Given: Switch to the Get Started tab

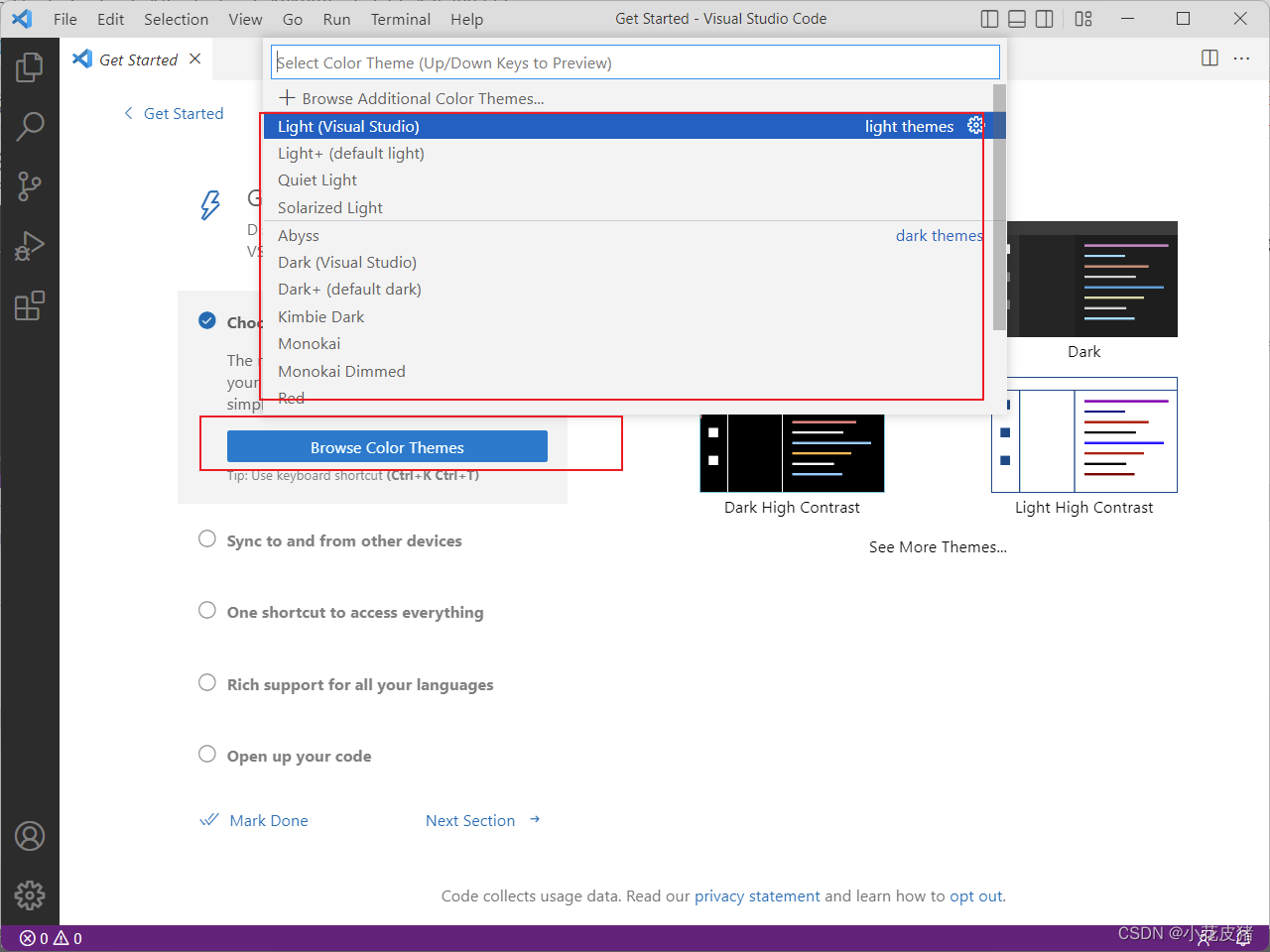Looking at the screenshot, I should tap(137, 59).
